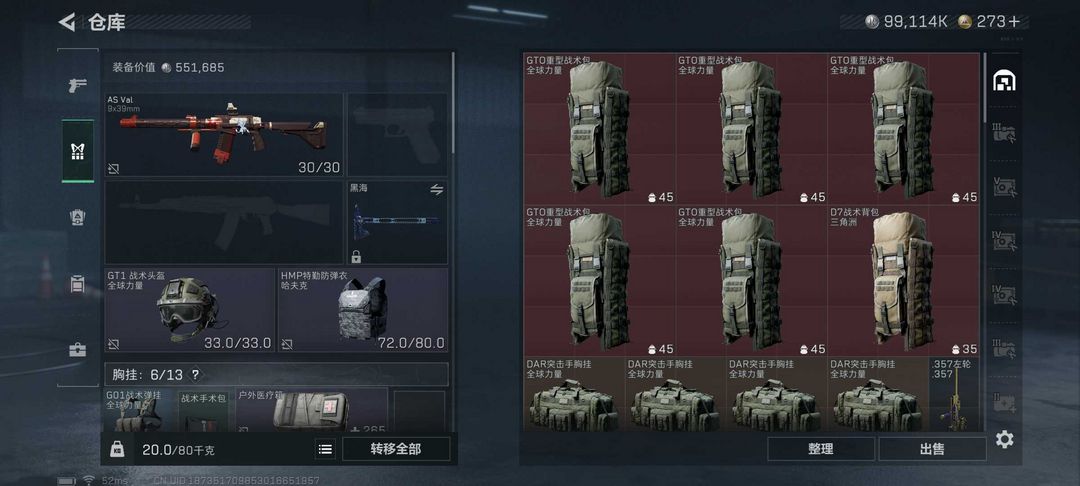This screenshot has width=1080, height=486.
Task: Go back using the arrow beside 仓库
Action: point(67,22)
